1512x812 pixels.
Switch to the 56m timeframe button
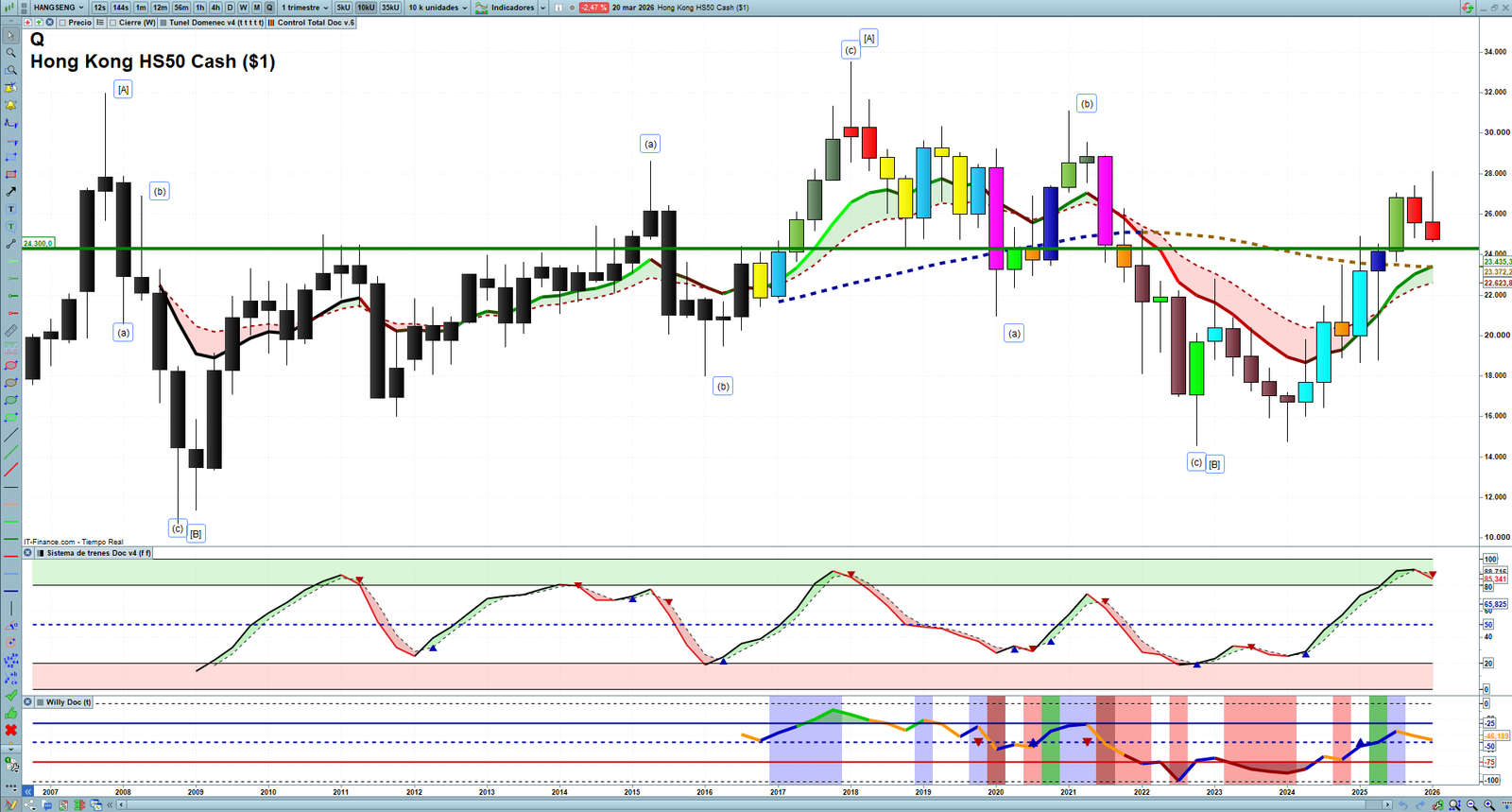pos(181,8)
